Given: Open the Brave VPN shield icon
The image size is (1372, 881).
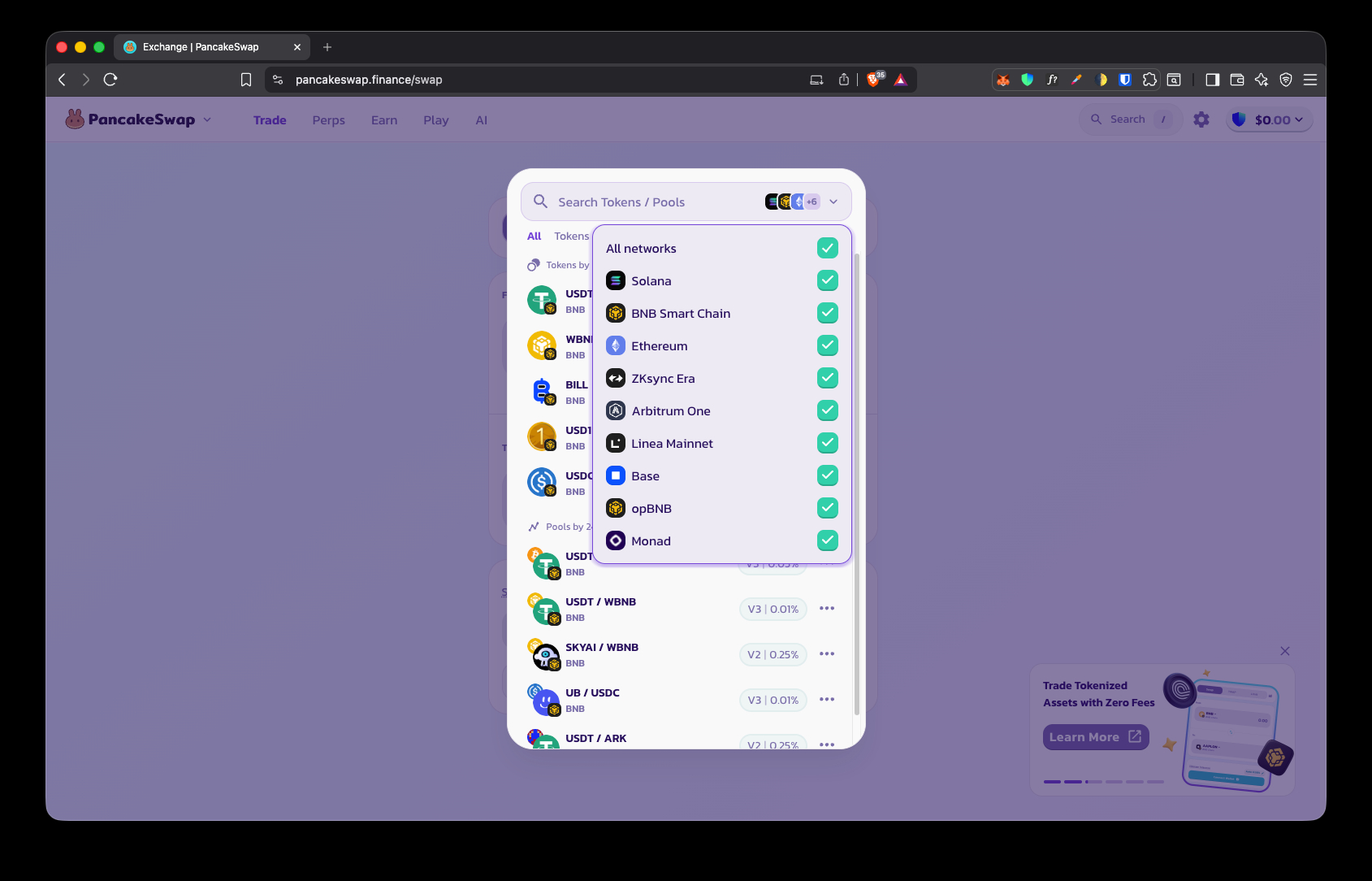Looking at the screenshot, I should coord(1286,80).
